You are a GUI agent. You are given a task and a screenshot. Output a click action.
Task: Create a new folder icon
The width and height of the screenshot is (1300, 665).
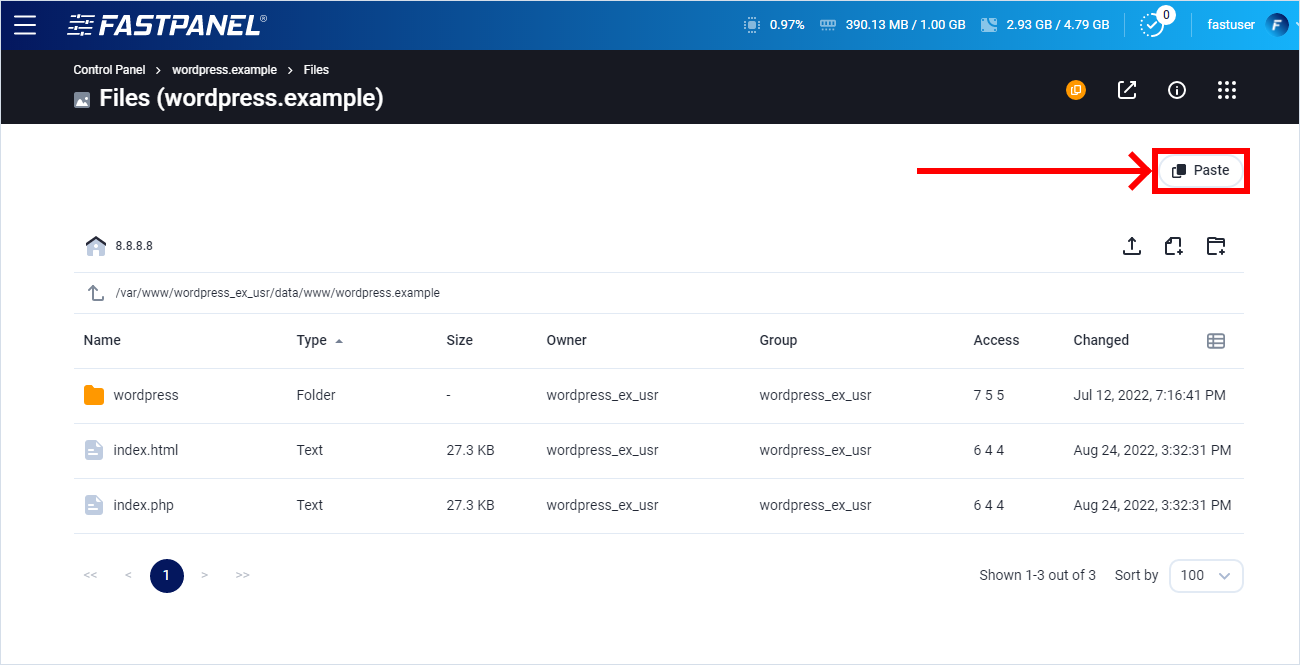point(1216,246)
